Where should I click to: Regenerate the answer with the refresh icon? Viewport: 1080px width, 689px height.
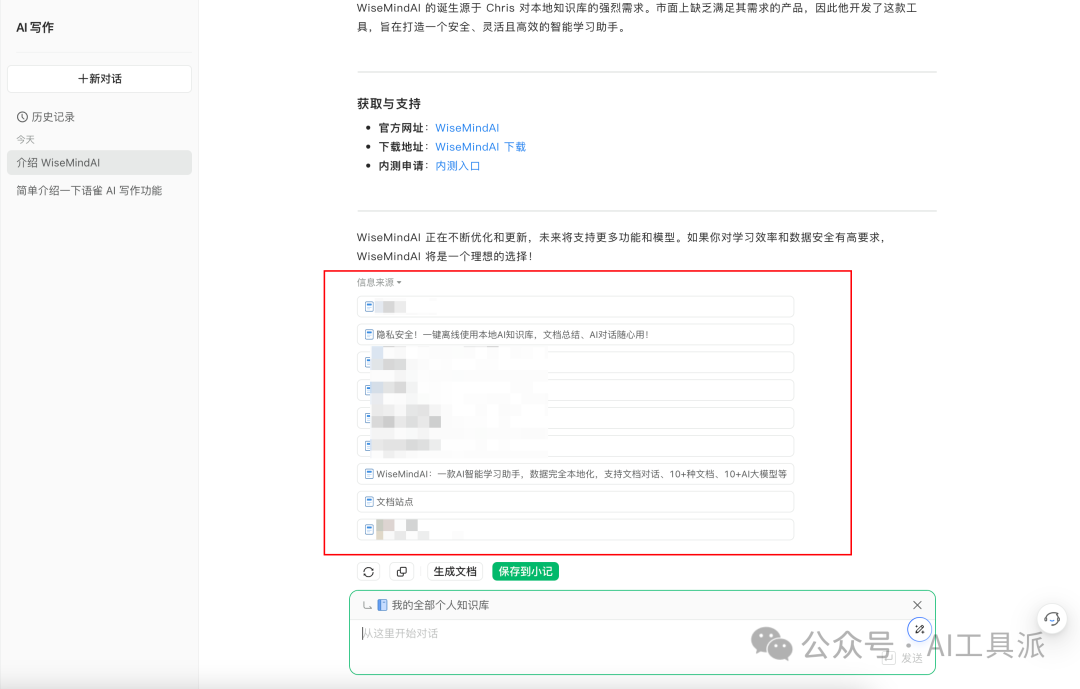368,572
